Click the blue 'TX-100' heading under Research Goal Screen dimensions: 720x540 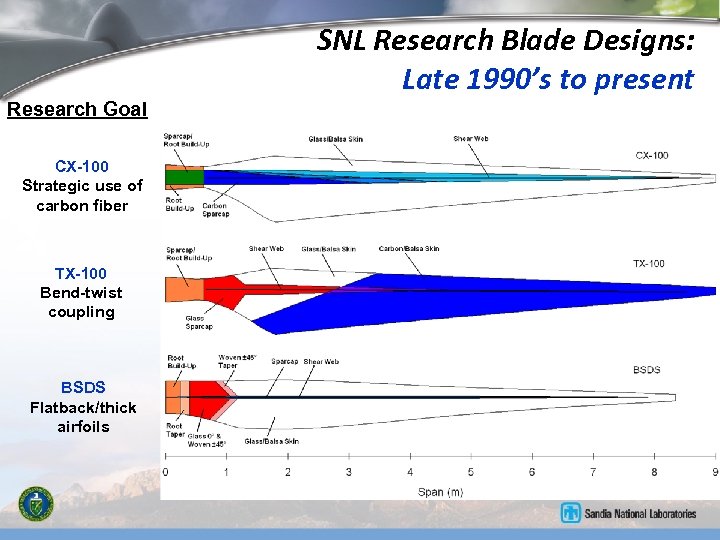(x=81, y=274)
